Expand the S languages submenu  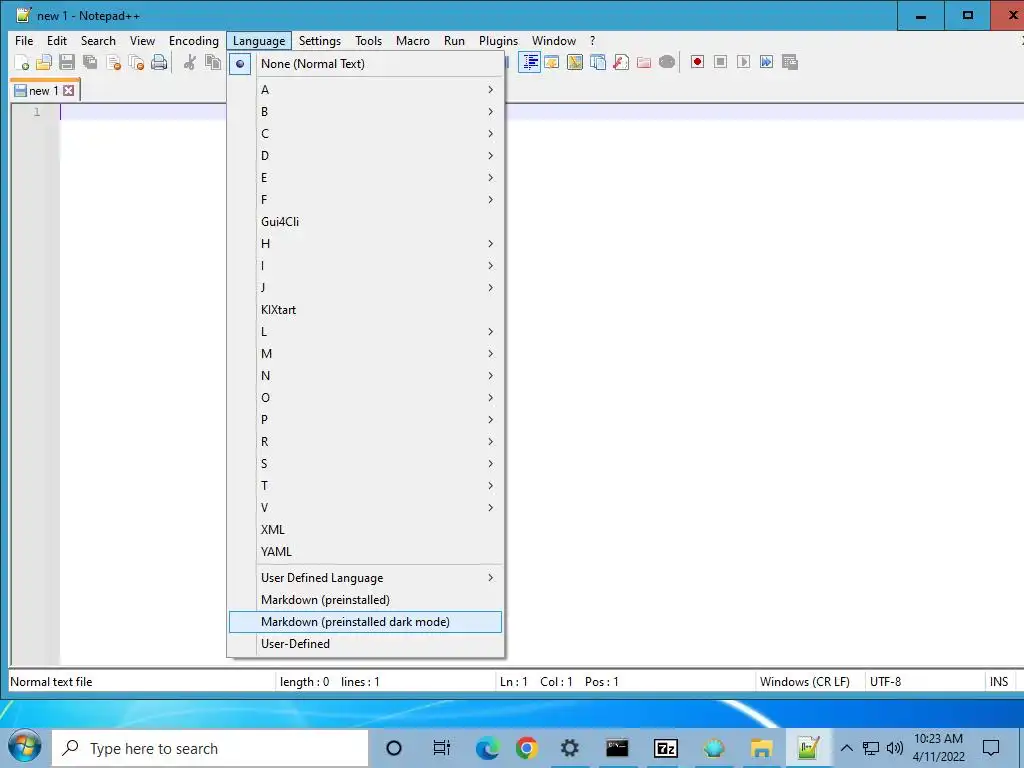[x=366, y=464]
